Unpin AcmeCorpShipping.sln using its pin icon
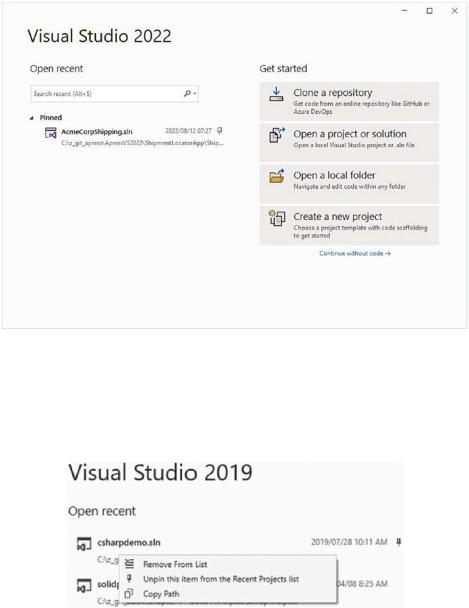Viewport: 469px width, 608px height. coord(219,131)
